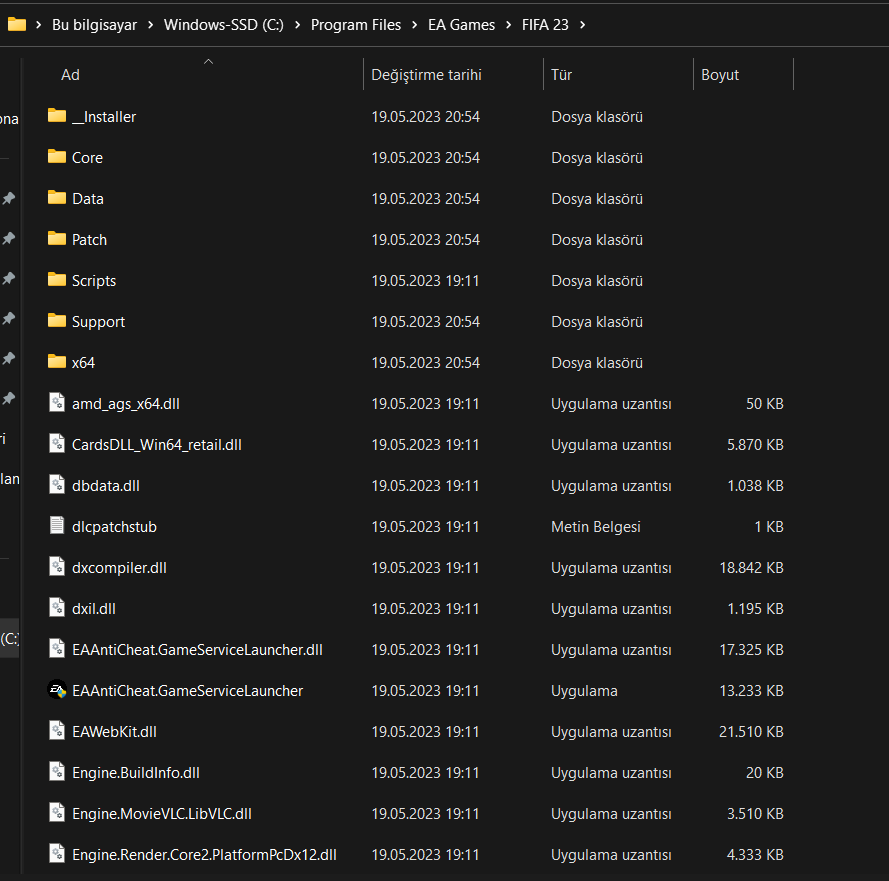Select the Engine.MovieVLC.LibVLC.dll file name
889x881 pixels.
[x=162, y=814]
